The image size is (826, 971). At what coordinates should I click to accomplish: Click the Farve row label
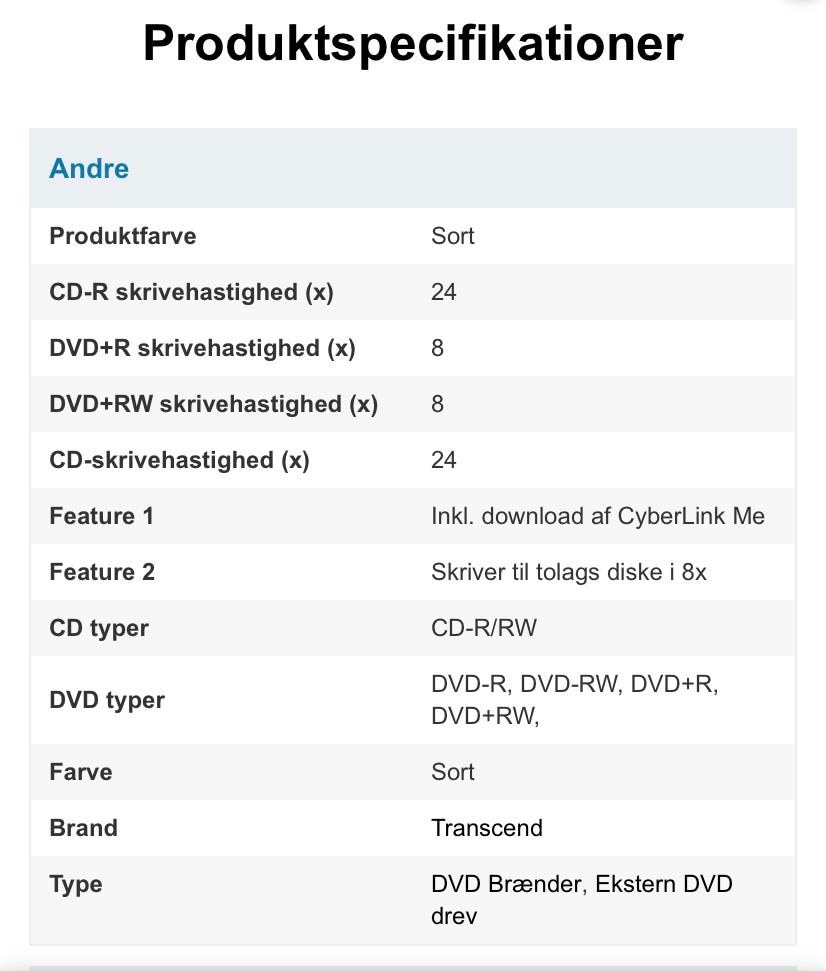(x=81, y=772)
